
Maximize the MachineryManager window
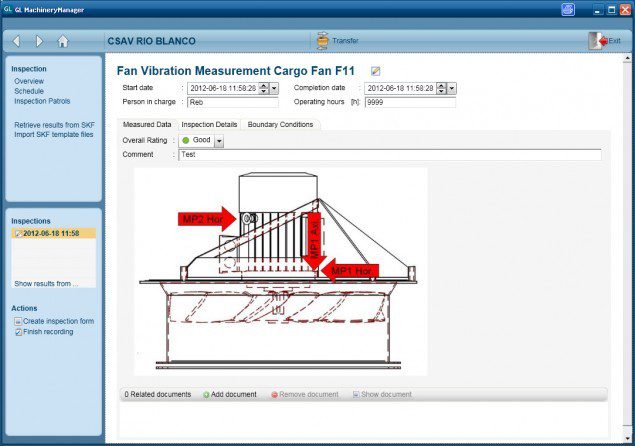pyautogui.click(x=612, y=10)
